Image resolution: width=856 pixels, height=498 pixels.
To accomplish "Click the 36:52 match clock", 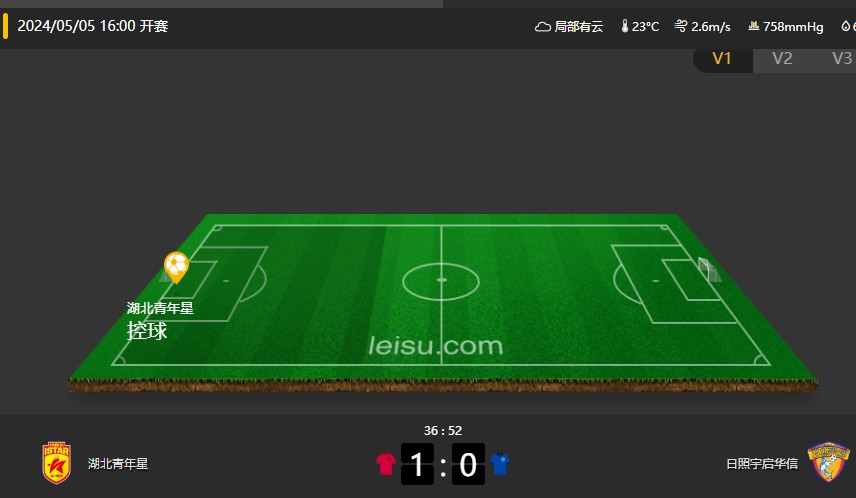I will [443, 431].
